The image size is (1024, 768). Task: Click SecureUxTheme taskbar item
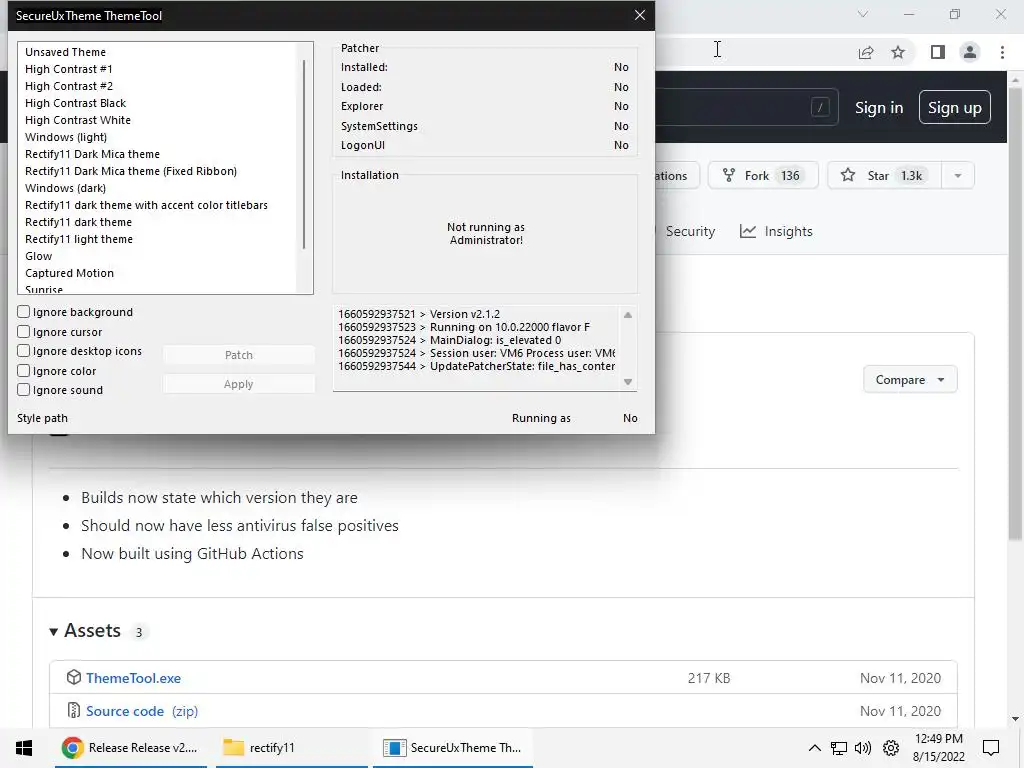click(453, 748)
